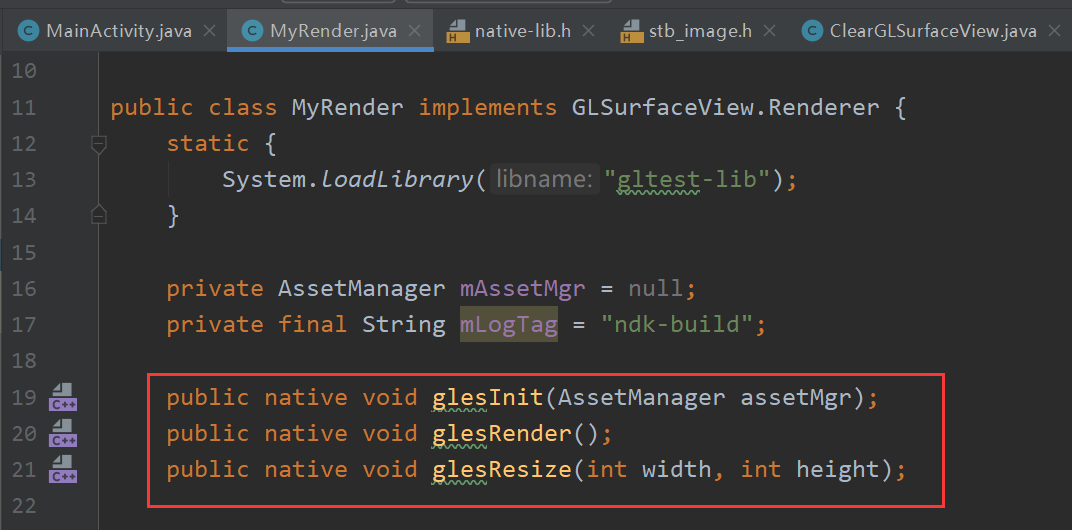Switch to ClearGLSurfaceView.java tab

tap(933, 31)
